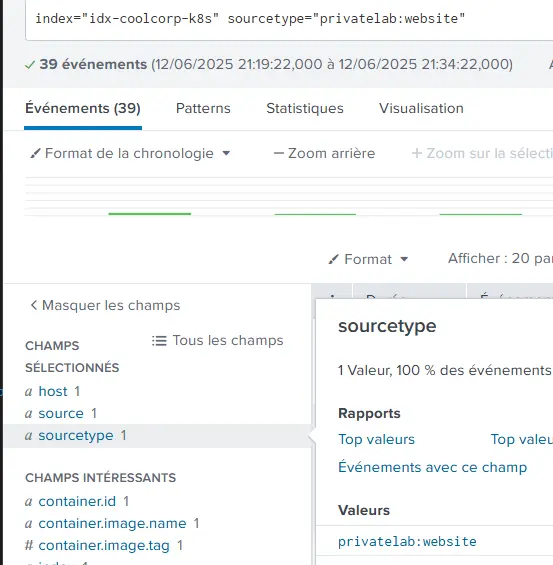This screenshot has height=565, width=553.
Task: Select the sourcetype field in sidebar
Action: tap(76, 436)
